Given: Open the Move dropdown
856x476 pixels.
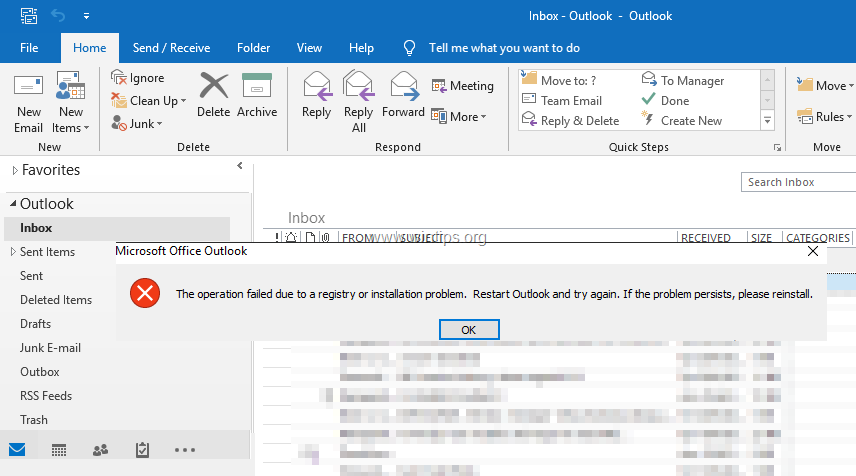Looking at the screenshot, I should click(x=825, y=85).
